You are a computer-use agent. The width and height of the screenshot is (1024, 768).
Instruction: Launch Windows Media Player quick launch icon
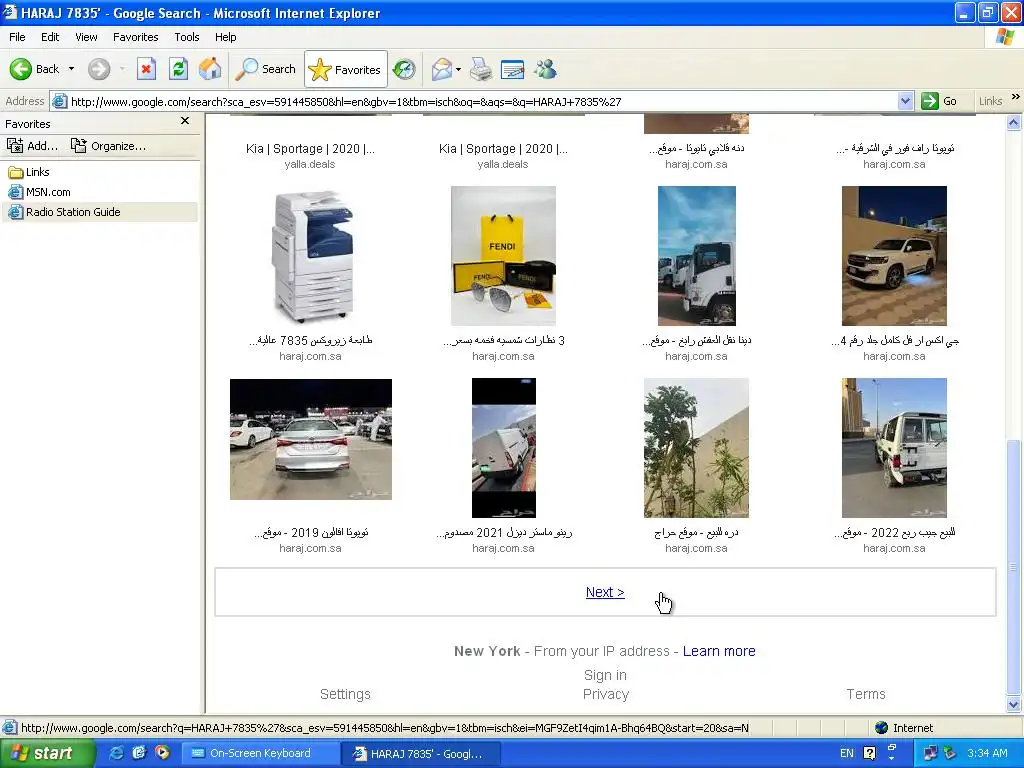[161, 753]
